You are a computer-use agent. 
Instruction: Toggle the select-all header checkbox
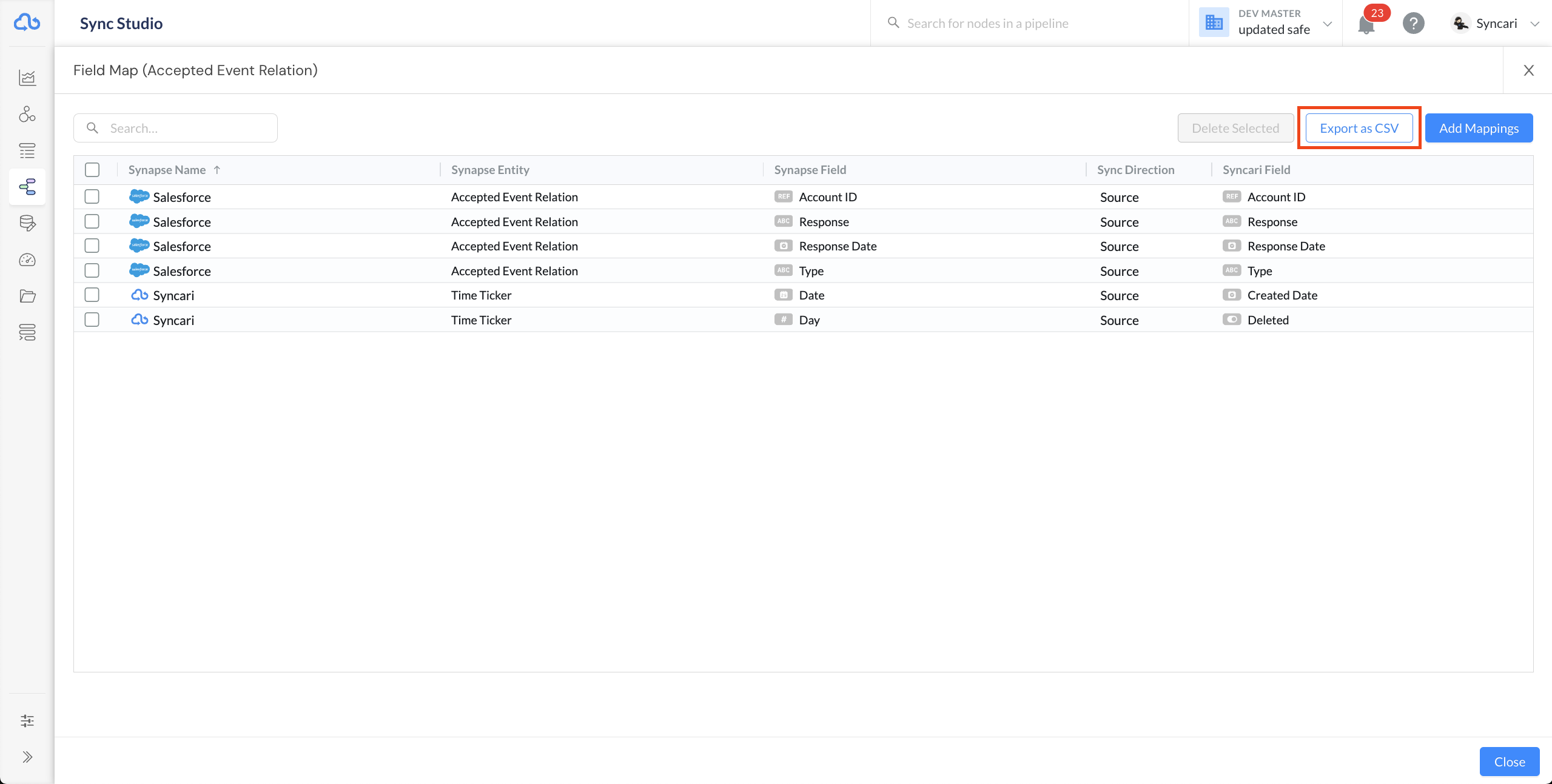[92, 170]
